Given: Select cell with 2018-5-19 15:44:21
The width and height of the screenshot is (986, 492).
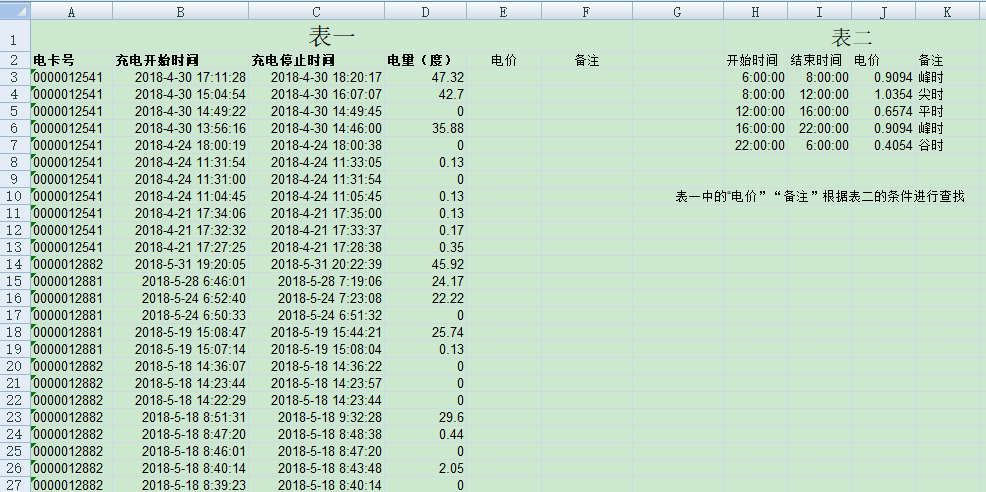Looking at the screenshot, I should (x=316, y=332).
